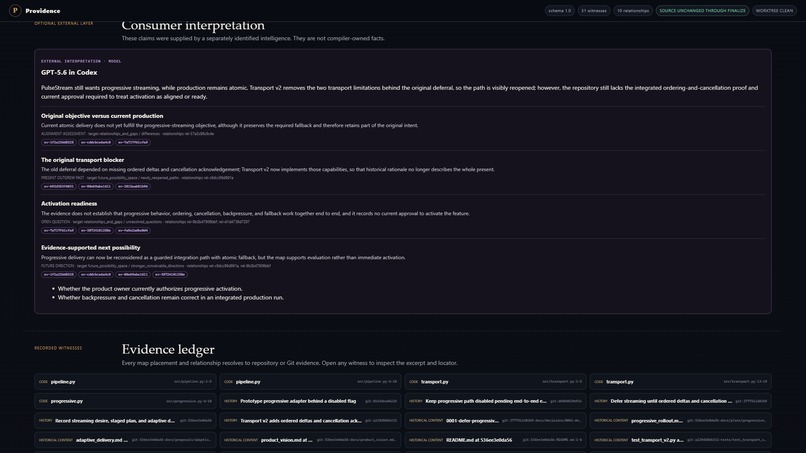This screenshot has width=806, height=453.
Task: Open the leftmost pipeline.py code witness card
Action: tap(125, 382)
